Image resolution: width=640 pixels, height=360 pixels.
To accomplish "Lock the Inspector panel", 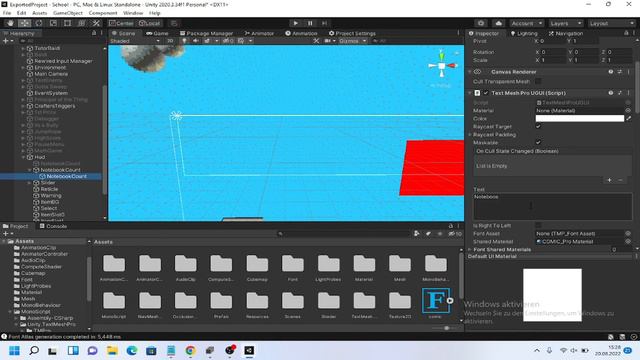I will pos(626,33).
